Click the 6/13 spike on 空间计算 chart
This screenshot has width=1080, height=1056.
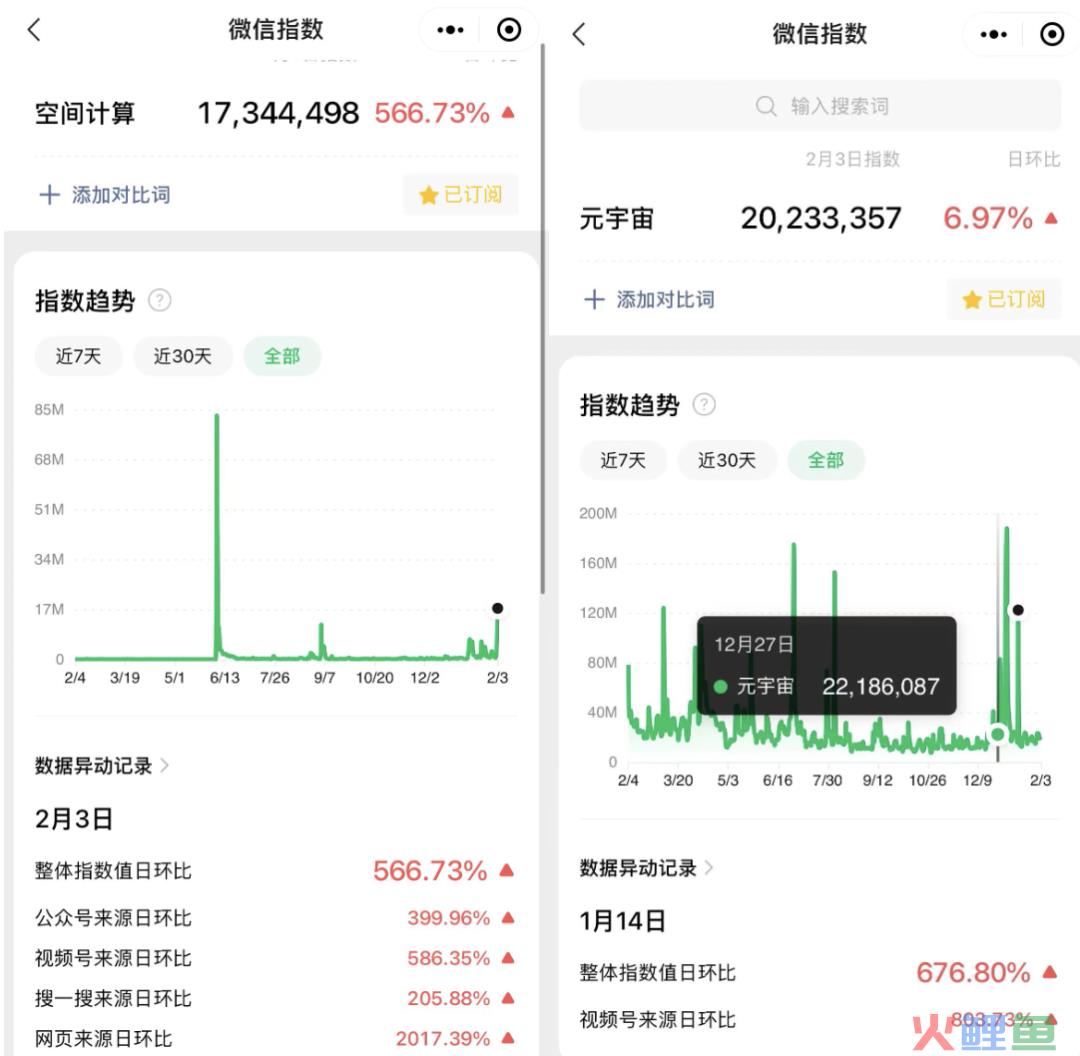point(217,537)
